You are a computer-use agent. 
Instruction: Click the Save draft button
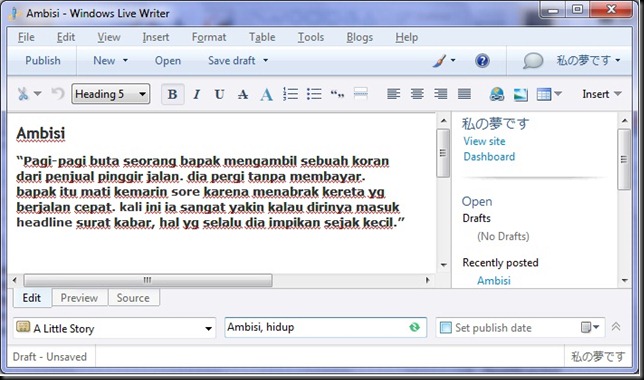pos(232,61)
